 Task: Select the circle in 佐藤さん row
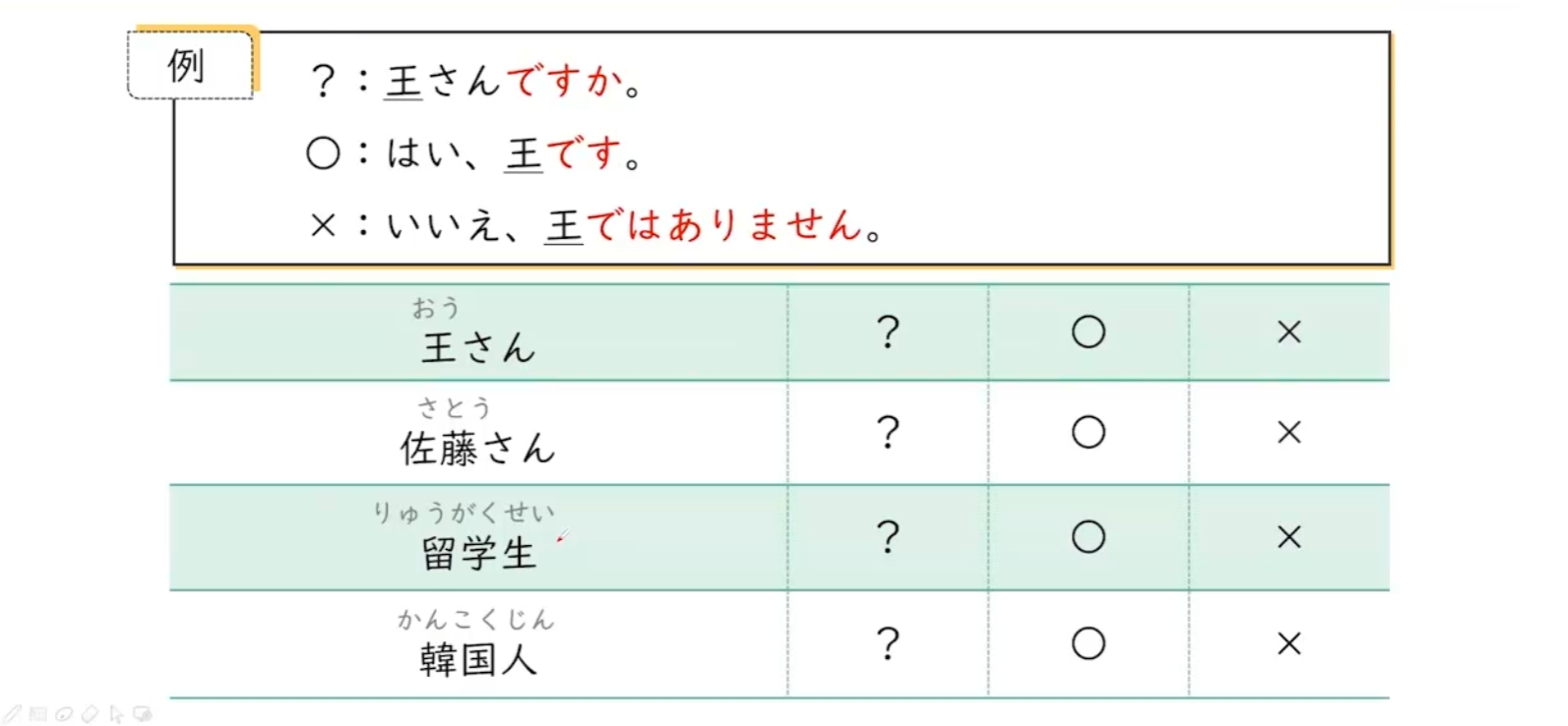[x=1088, y=433]
